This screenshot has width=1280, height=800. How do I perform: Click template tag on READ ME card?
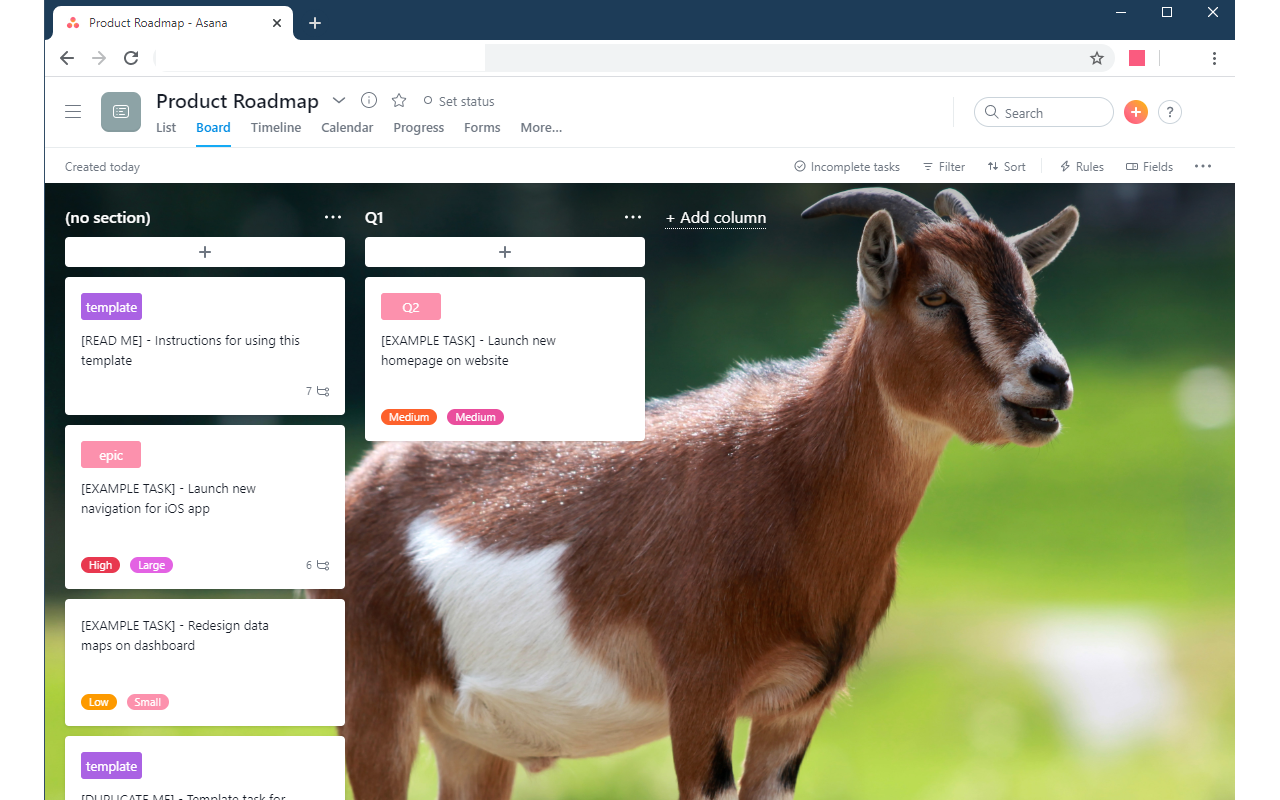111,307
